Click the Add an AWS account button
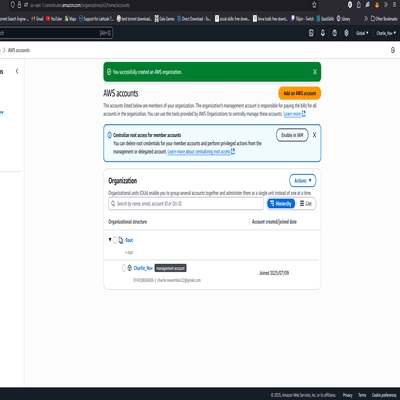 (x=299, y=93)
